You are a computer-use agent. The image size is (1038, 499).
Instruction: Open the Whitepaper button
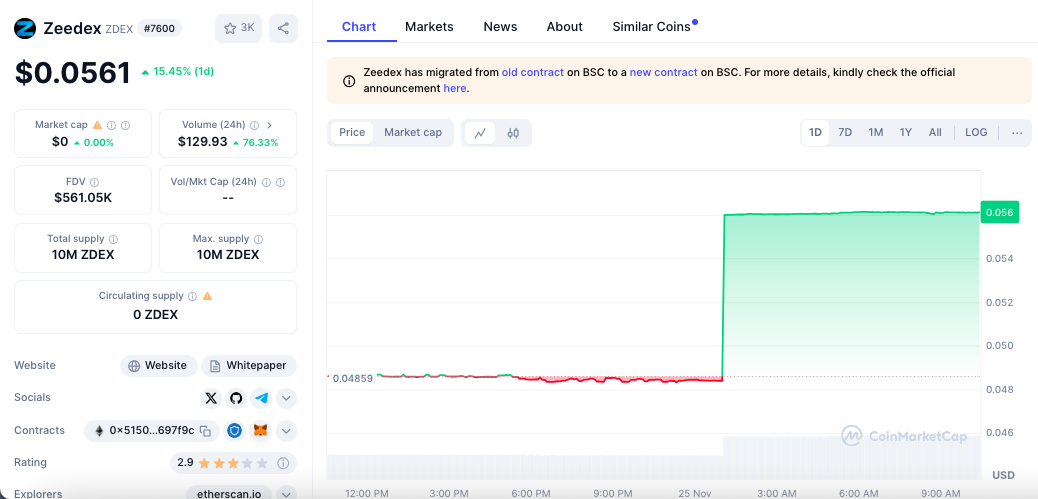click(249, 366)
